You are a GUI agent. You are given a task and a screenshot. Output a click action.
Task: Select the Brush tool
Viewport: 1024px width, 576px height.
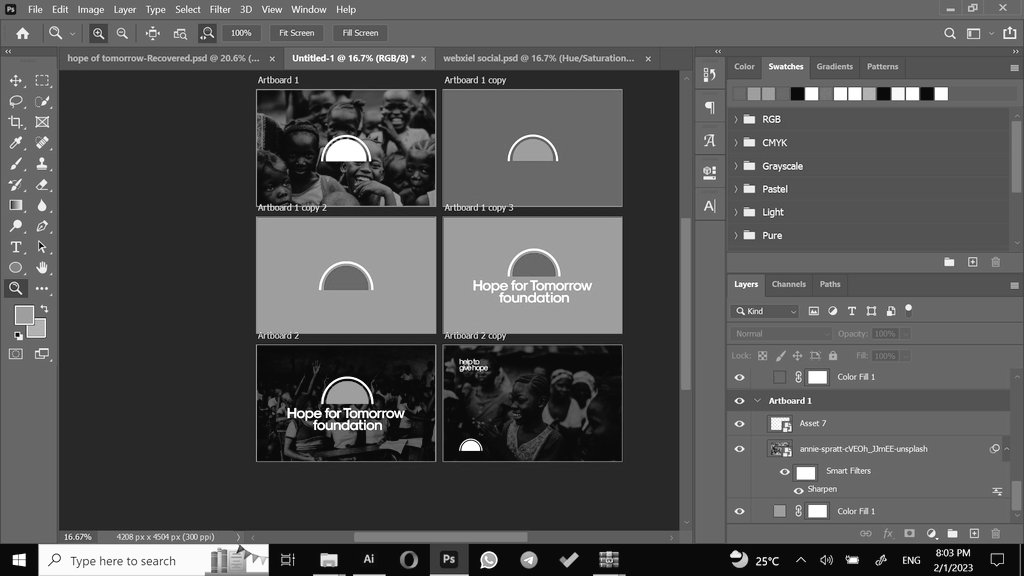point(16,163)
